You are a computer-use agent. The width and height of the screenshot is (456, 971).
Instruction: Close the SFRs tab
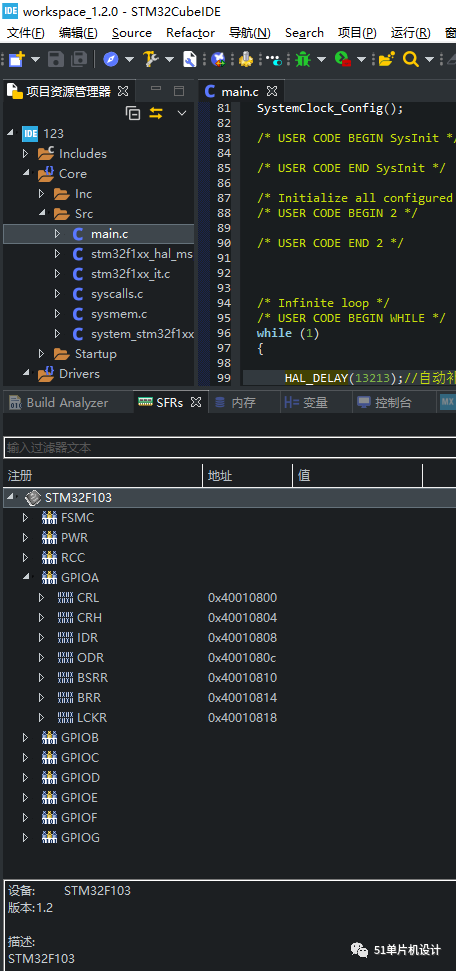click(196, 403)
